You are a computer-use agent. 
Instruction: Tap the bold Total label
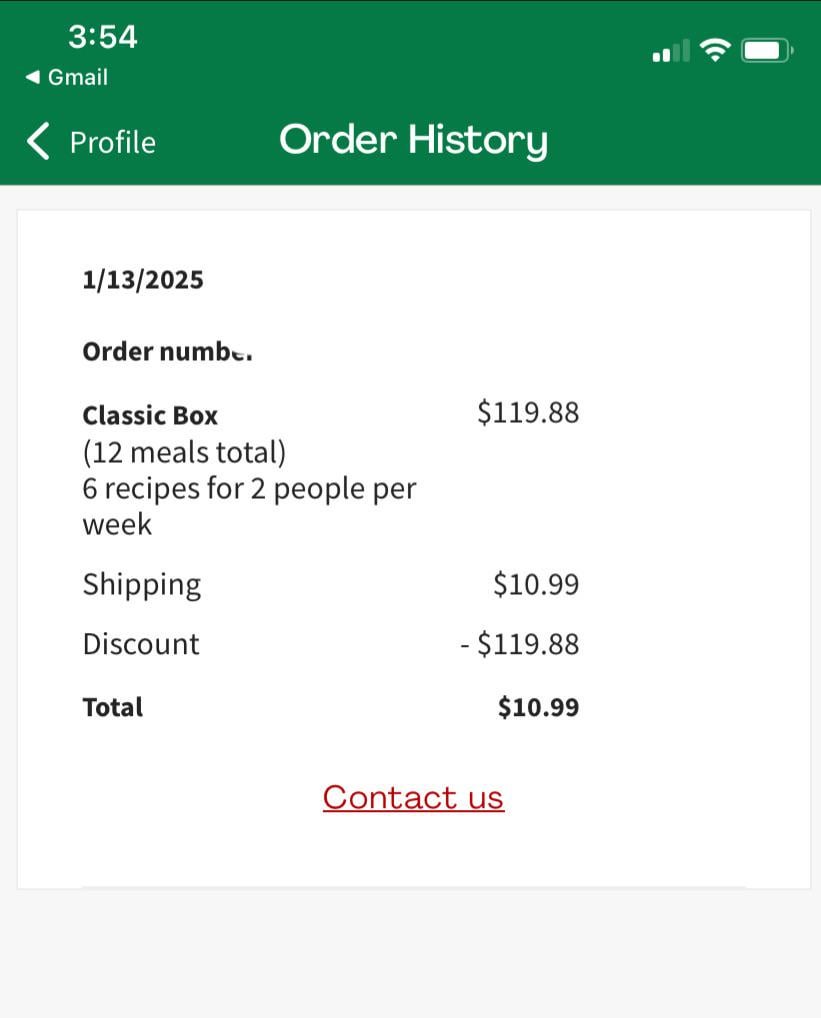click(x=112, y=707)
